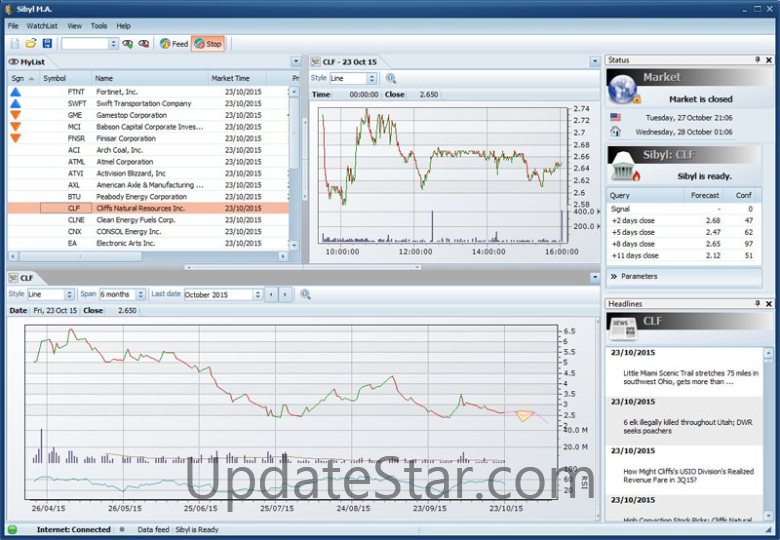Viewport: 780px width, 540px height.
Task: Click the US flag market time icon
Action: coord(615,117)
